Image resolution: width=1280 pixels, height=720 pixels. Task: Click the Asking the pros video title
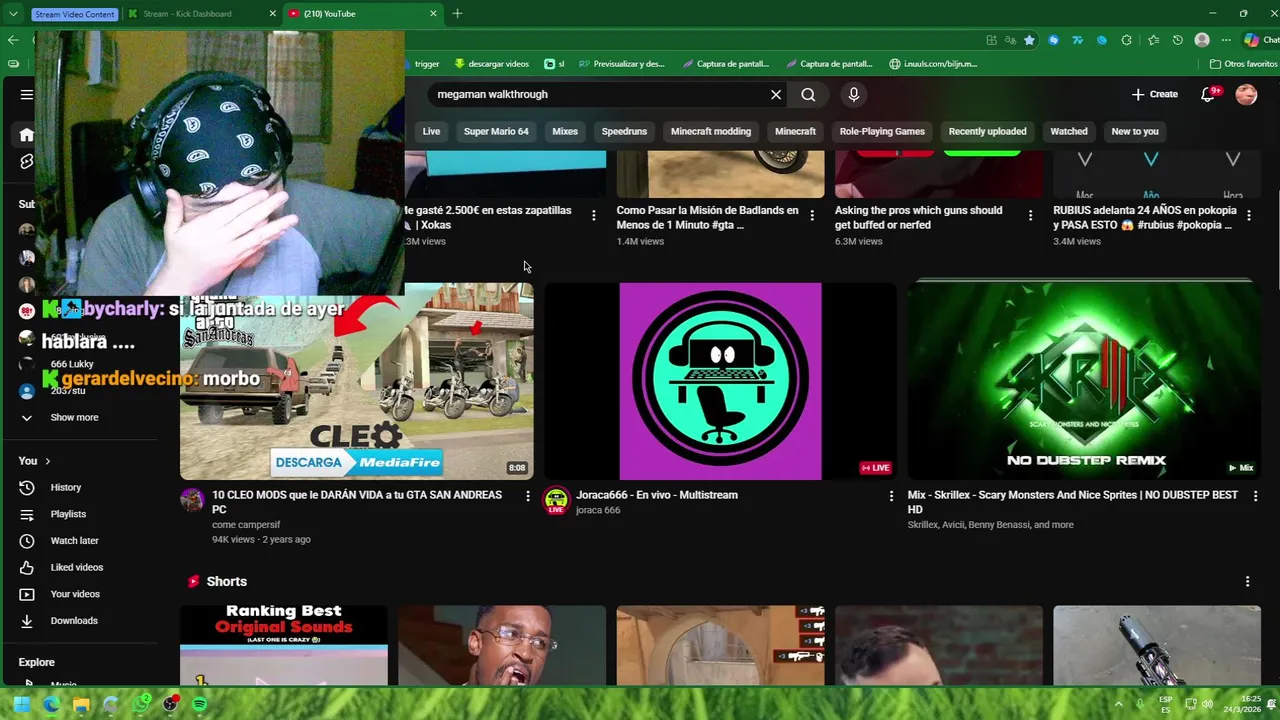[x=918, y=218]
